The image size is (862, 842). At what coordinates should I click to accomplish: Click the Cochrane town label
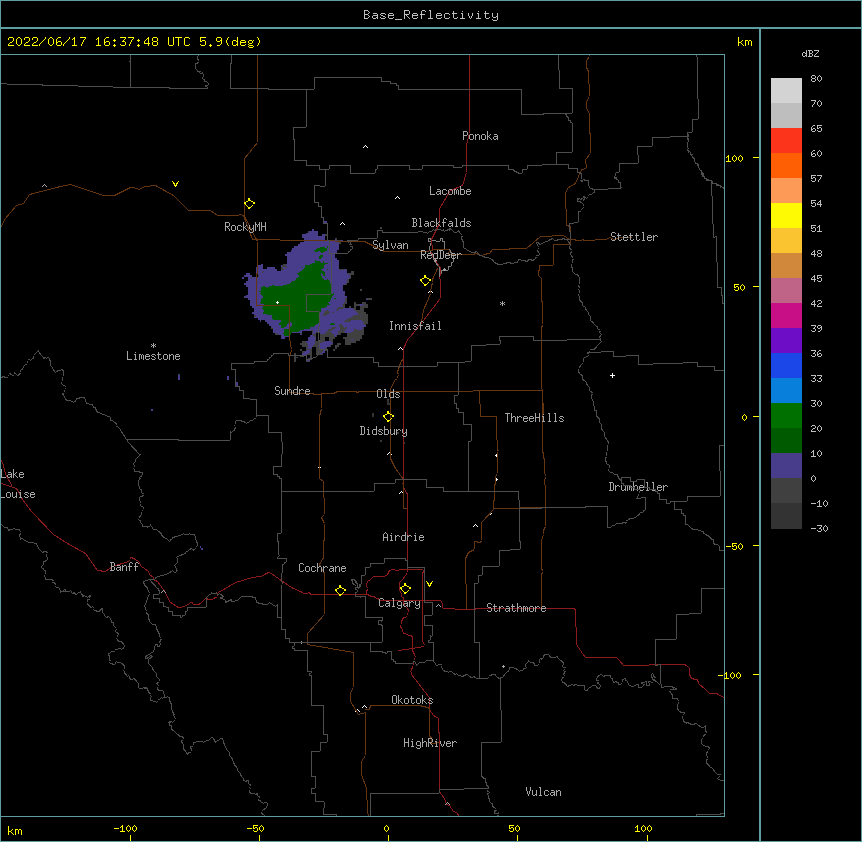(322, 568)
